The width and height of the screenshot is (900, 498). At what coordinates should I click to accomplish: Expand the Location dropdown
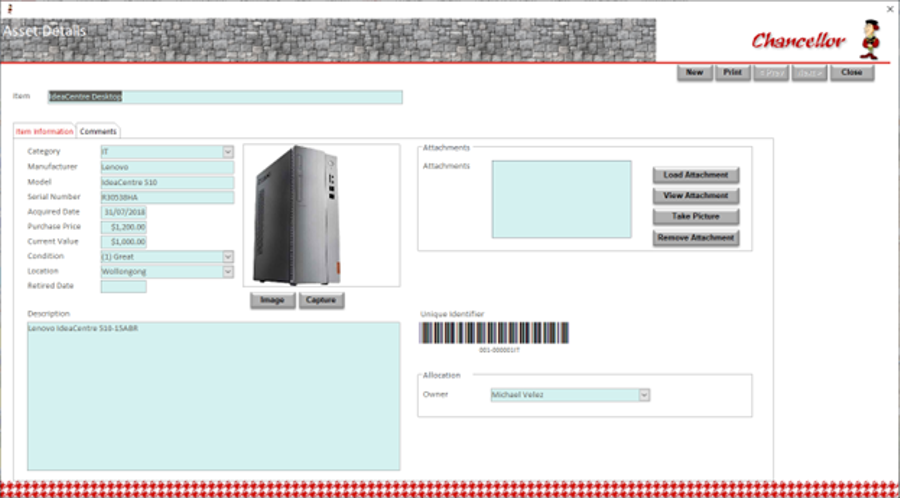coord(228,271)
